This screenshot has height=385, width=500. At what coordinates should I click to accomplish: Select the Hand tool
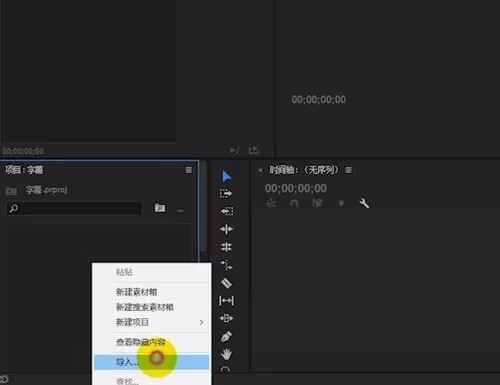pos(226,354)
